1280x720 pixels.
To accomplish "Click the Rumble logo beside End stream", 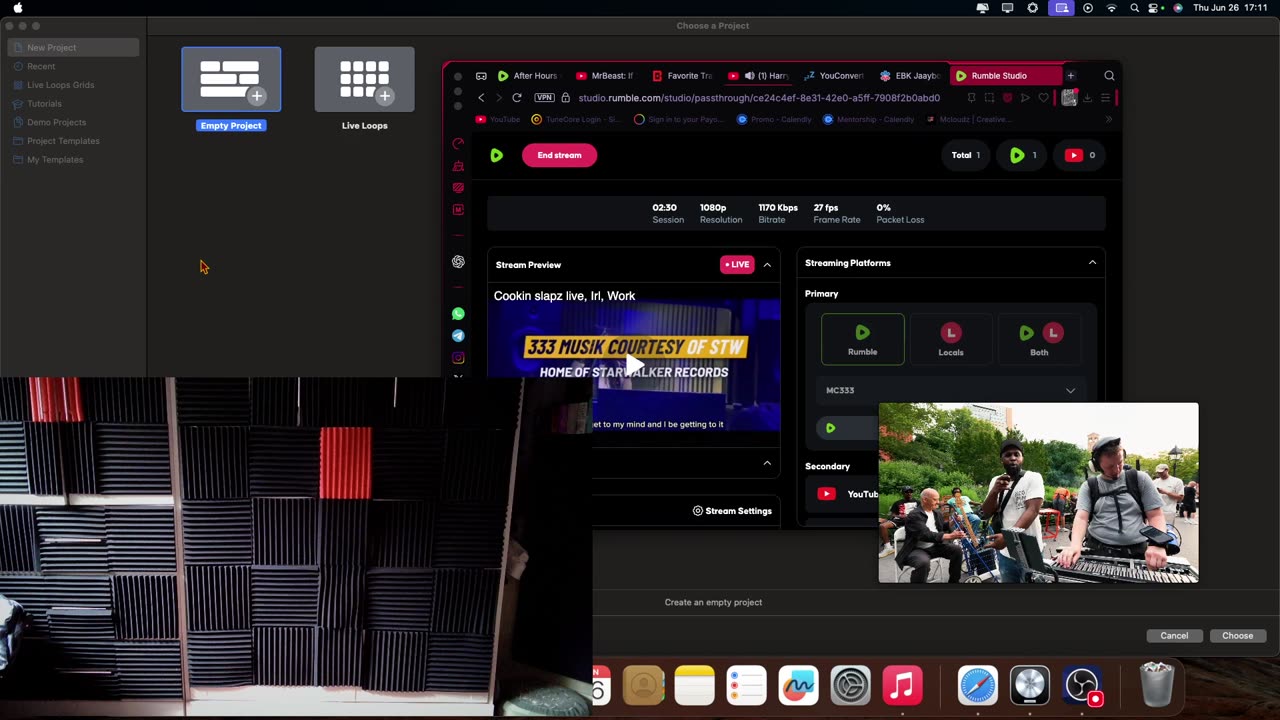I will pyautogui.click(x=497, y=155).
